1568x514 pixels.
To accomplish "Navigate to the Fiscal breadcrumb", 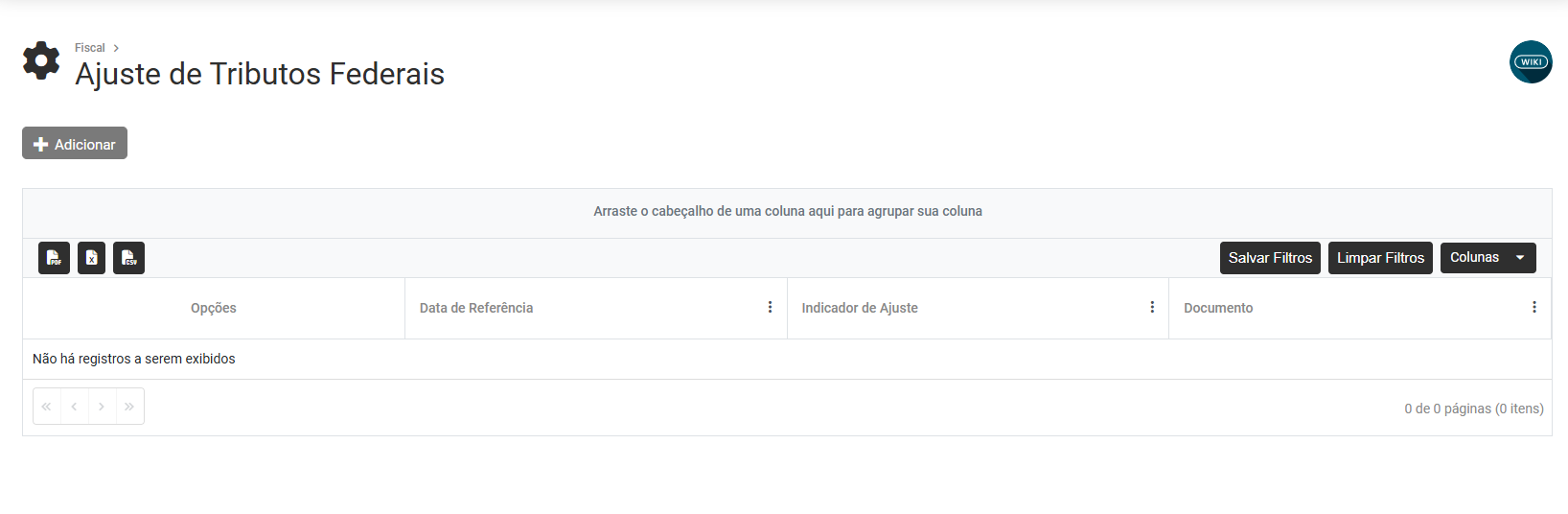I will 90,48.
